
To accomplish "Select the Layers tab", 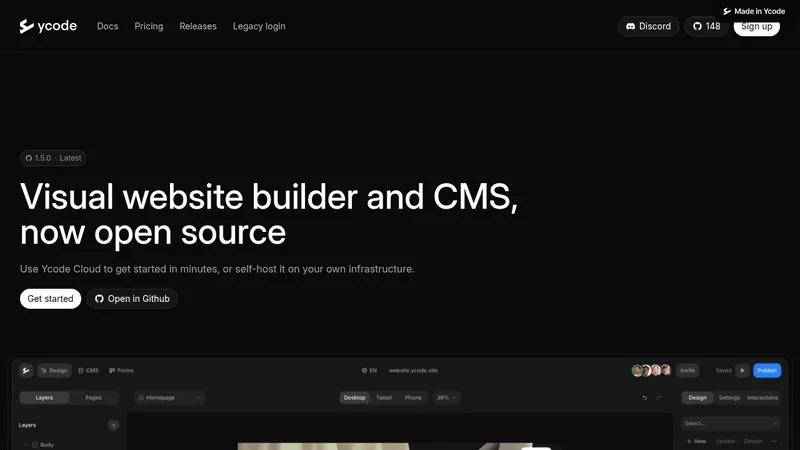I will [44, 397].
